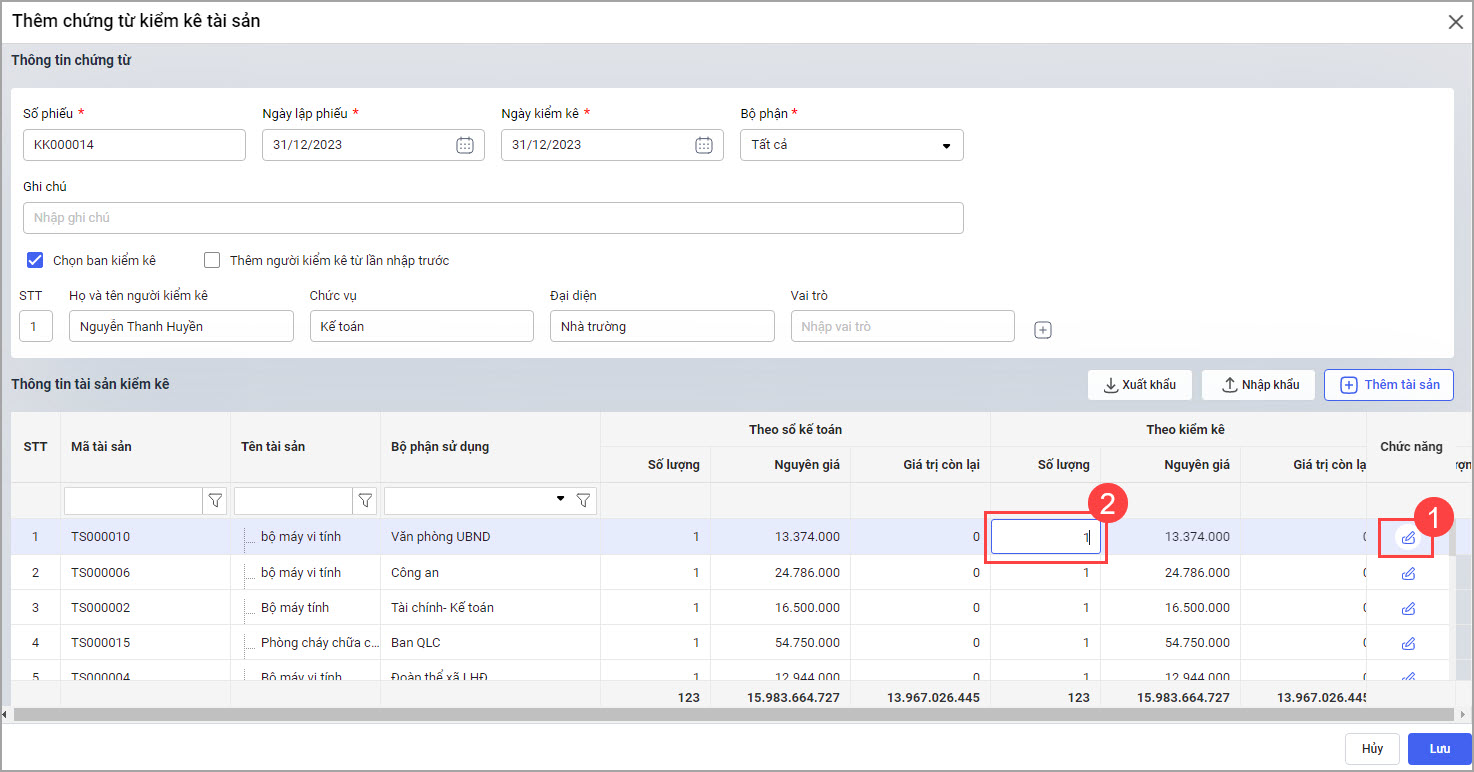This screenshot has width=1474, height=772.
Task: Click Xuất khẩu export button
Action: [1139, 385]
